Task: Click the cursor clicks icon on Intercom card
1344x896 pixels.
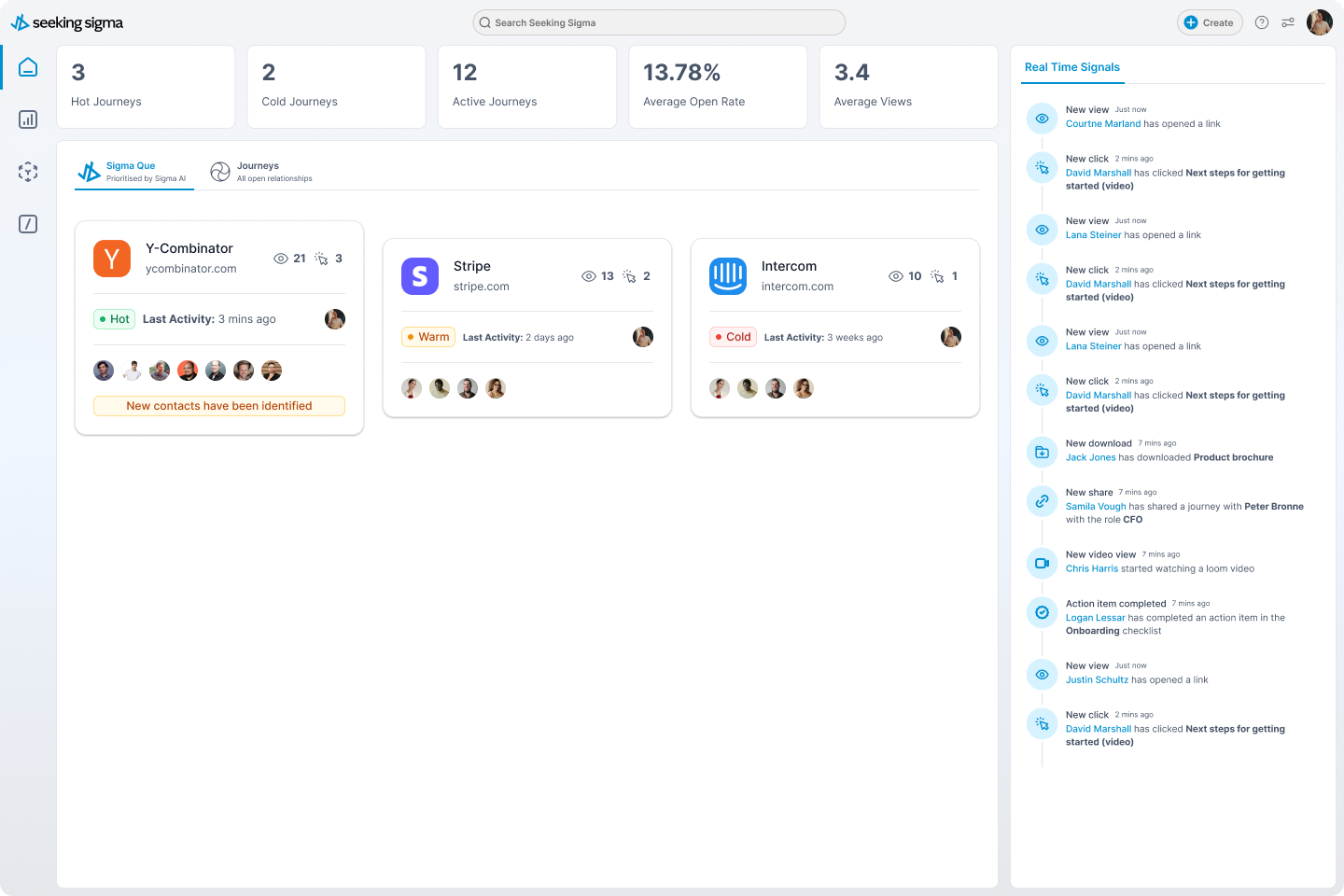Action: (937, 276)
